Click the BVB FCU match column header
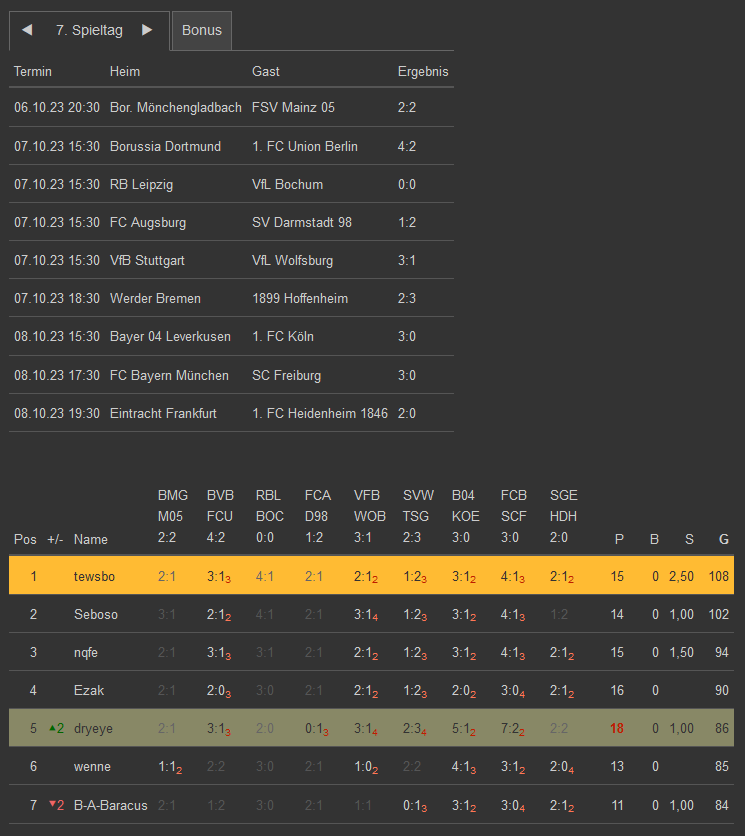 click(x=220, y=517)
